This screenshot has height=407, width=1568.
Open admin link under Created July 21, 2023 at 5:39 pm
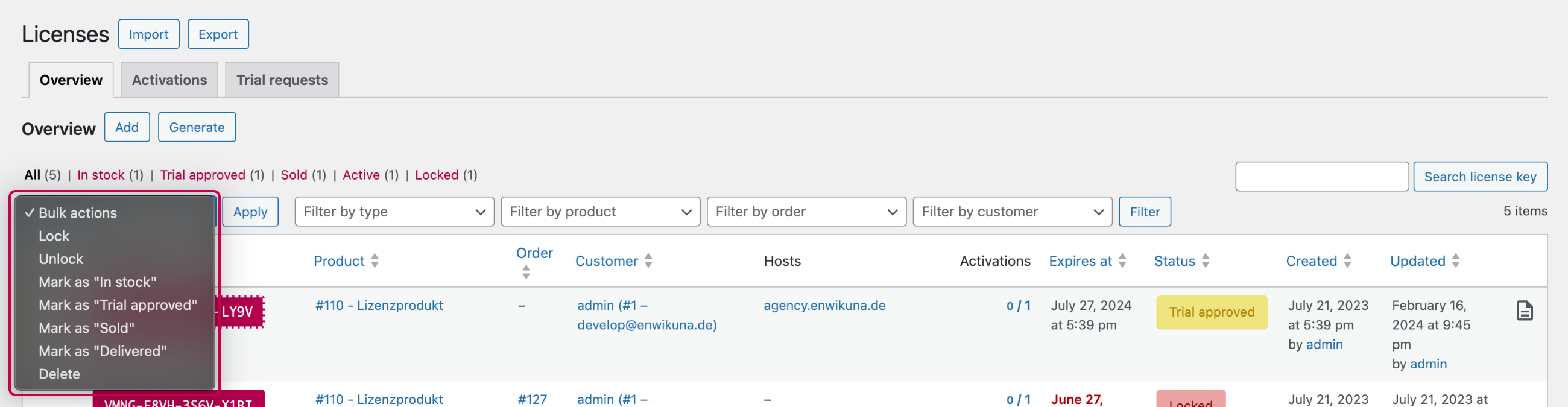tap(1324, 345)
